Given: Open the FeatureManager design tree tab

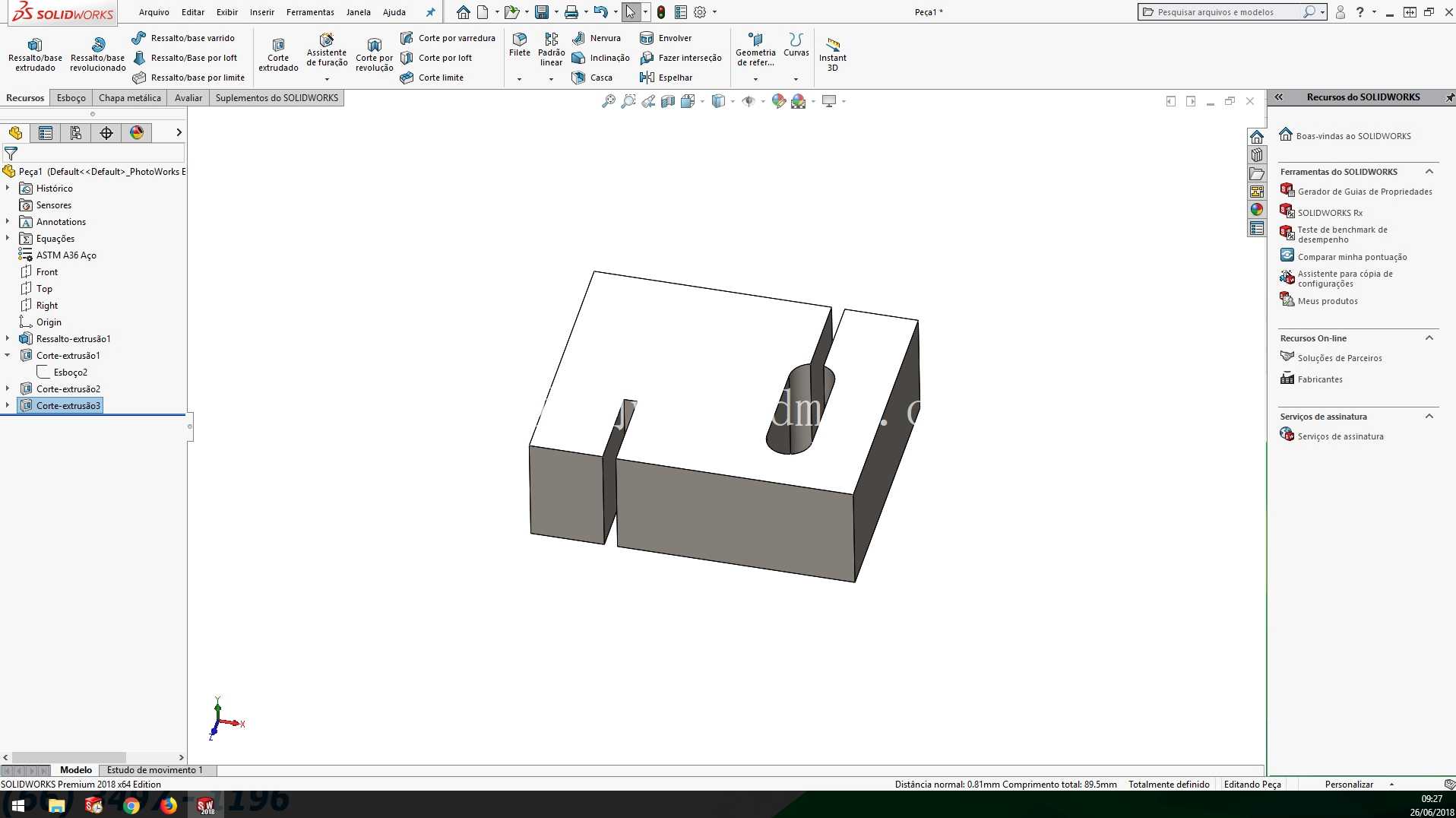Looking at the screenshot, I should (15, 133).
